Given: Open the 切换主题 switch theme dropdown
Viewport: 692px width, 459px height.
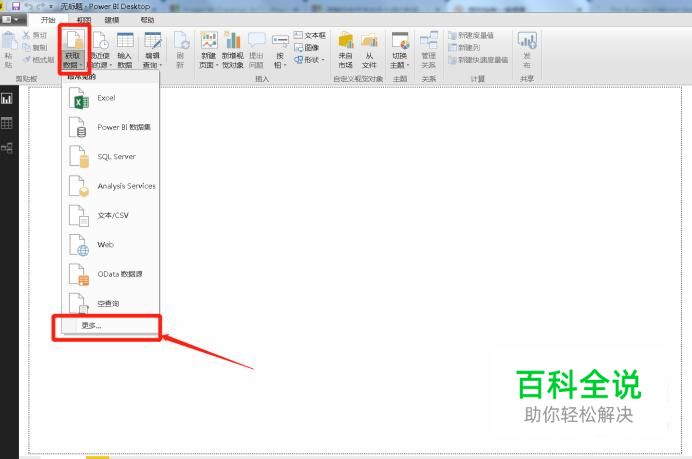Looking at the screenshot, I should tap(400, 49).
